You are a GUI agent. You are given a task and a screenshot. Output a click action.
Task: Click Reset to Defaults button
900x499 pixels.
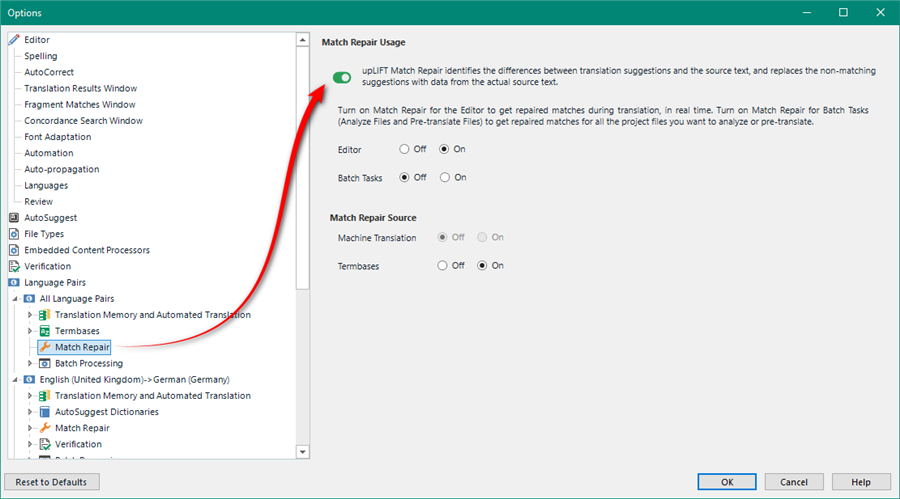click(x=52, y=482)
